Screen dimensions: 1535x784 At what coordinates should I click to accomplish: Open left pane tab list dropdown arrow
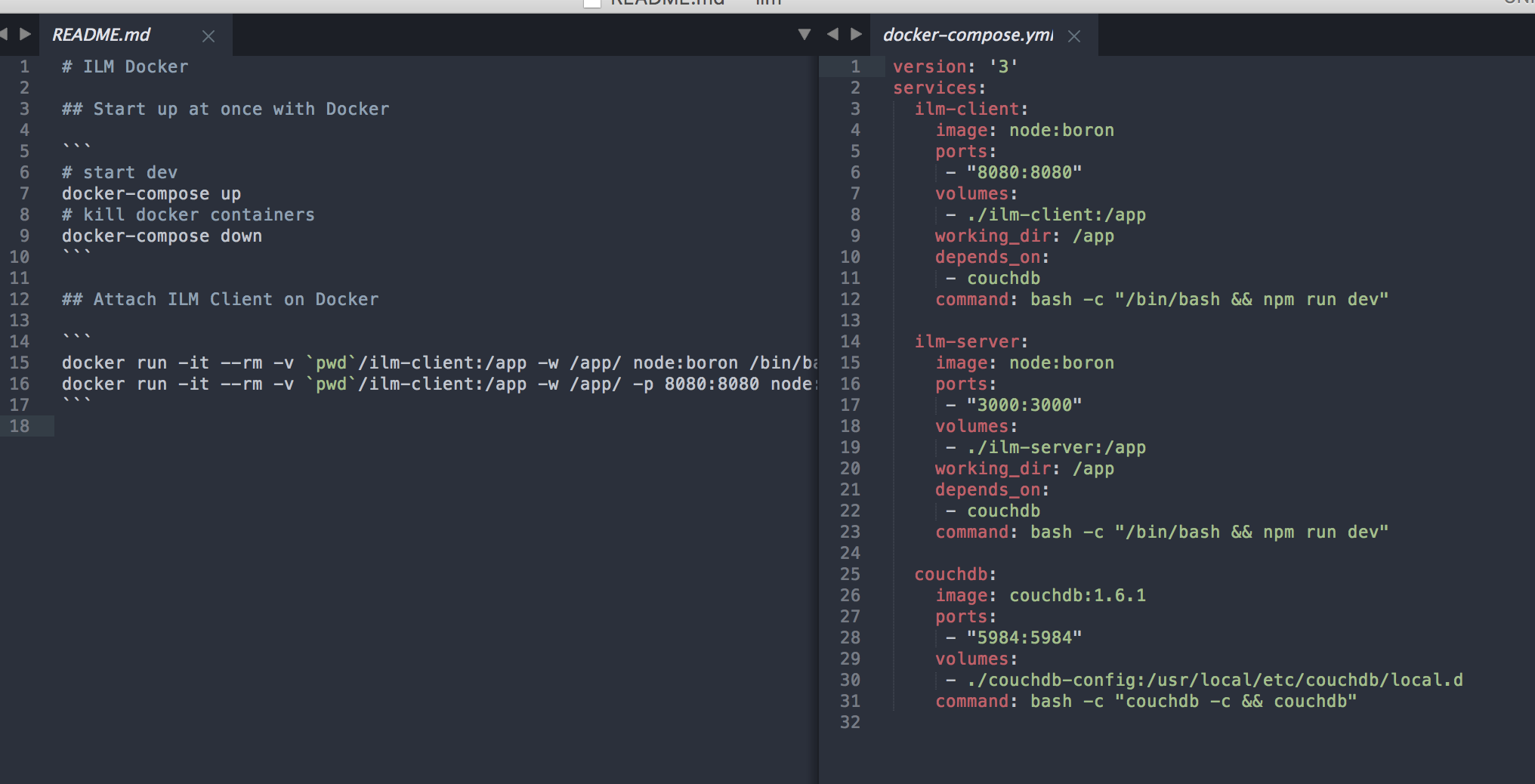(805, 34)
